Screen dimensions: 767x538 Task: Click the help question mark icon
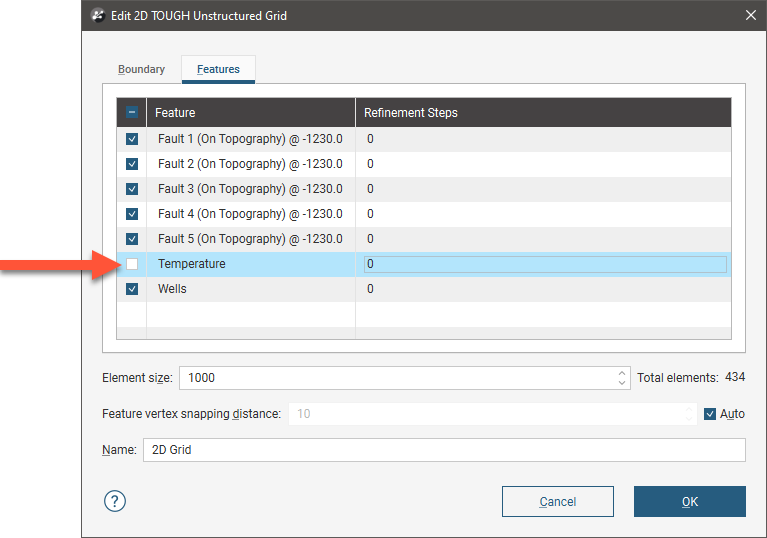[x=115, y=501]
